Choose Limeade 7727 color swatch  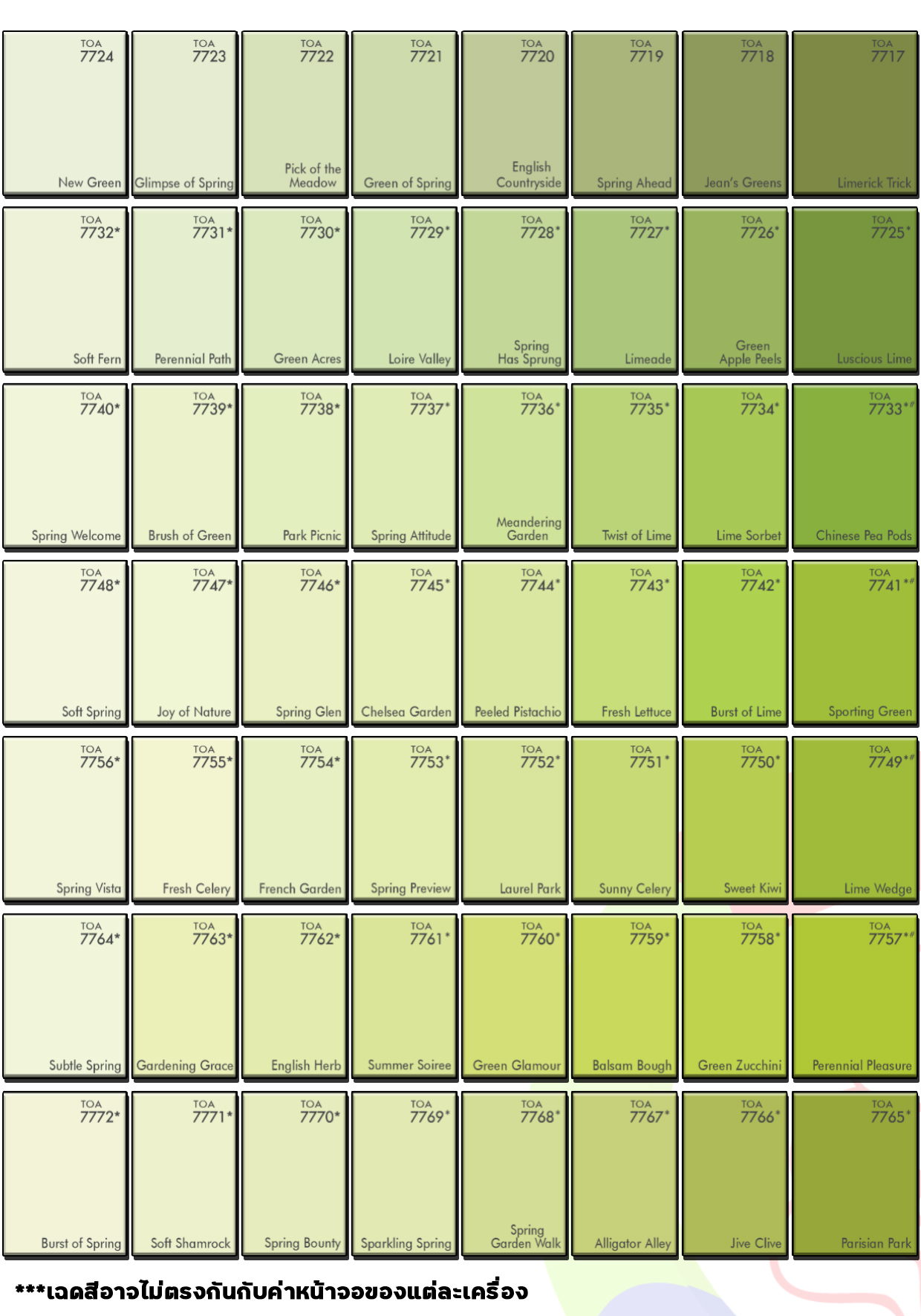pos(625,290)
